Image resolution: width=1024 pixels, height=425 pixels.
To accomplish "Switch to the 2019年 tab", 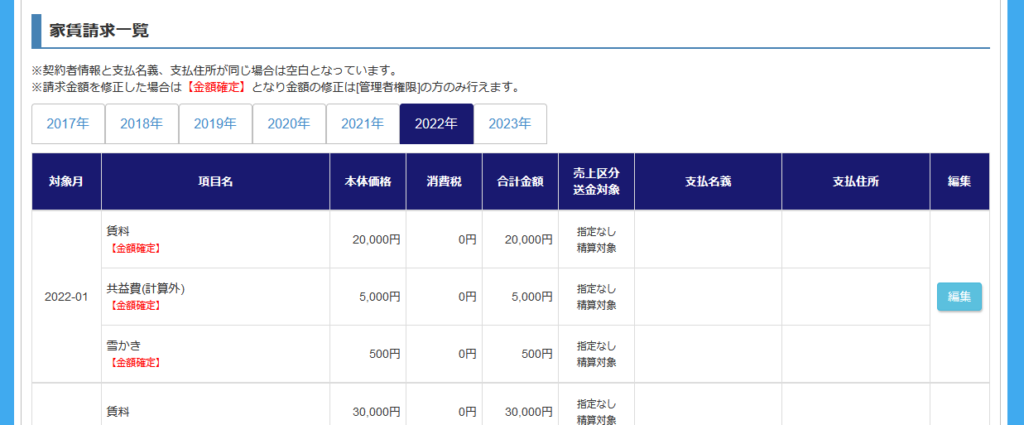I will pyautogui.click(x=216, y=124).
